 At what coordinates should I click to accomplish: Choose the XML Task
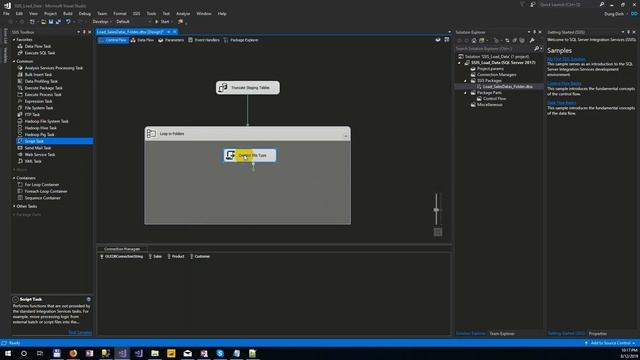[33, 161]
